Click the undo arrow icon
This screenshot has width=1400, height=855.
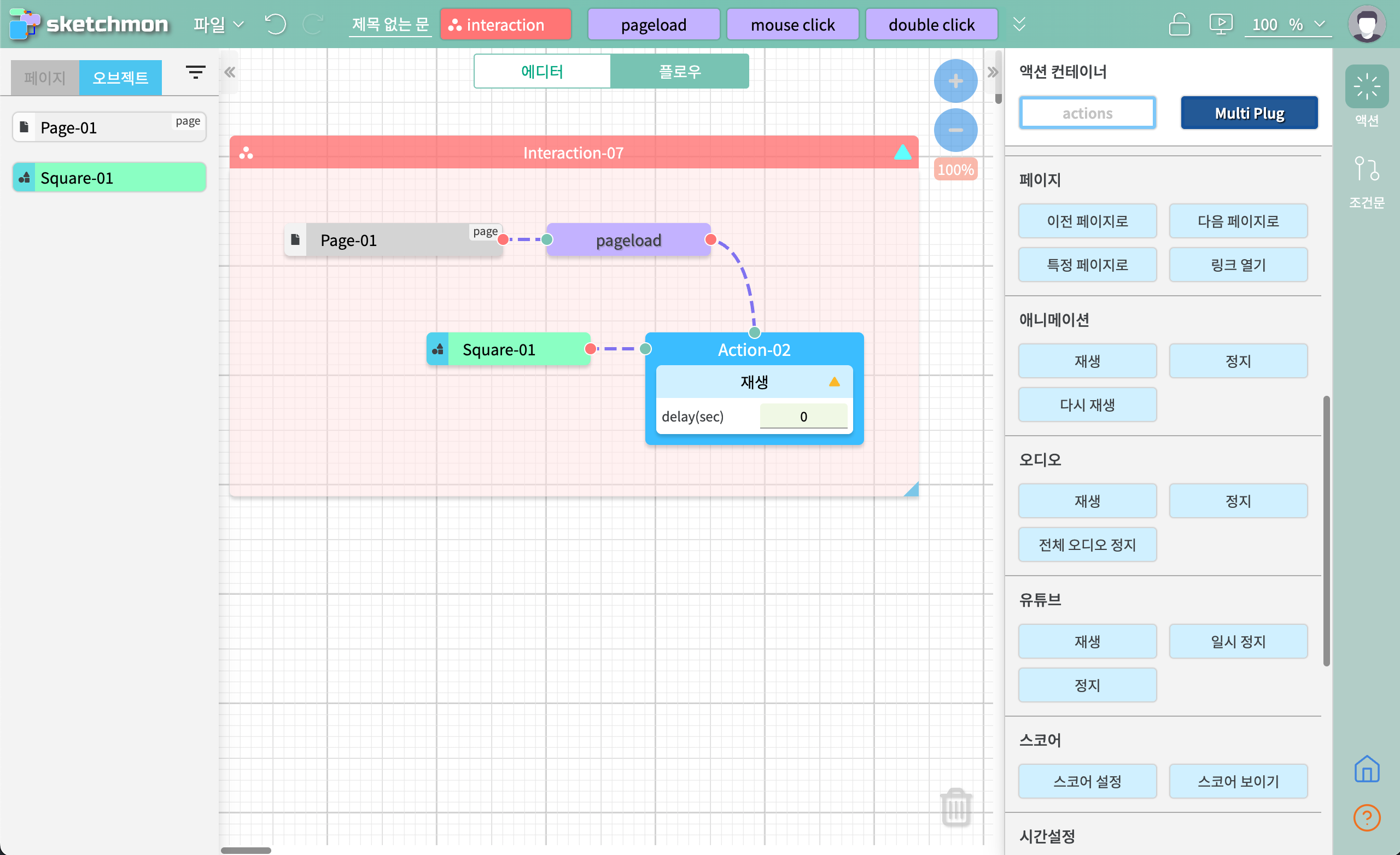point(276,25)
